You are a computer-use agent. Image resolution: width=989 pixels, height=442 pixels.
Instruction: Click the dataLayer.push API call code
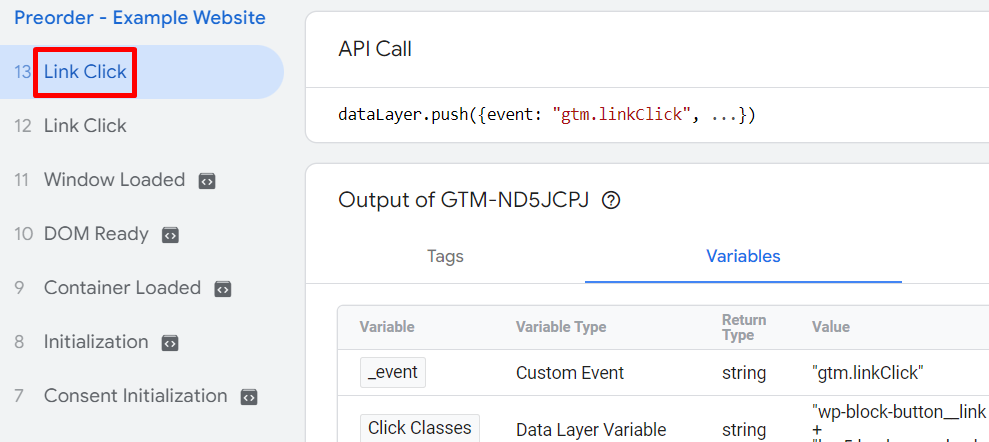[x=547, y=115]
